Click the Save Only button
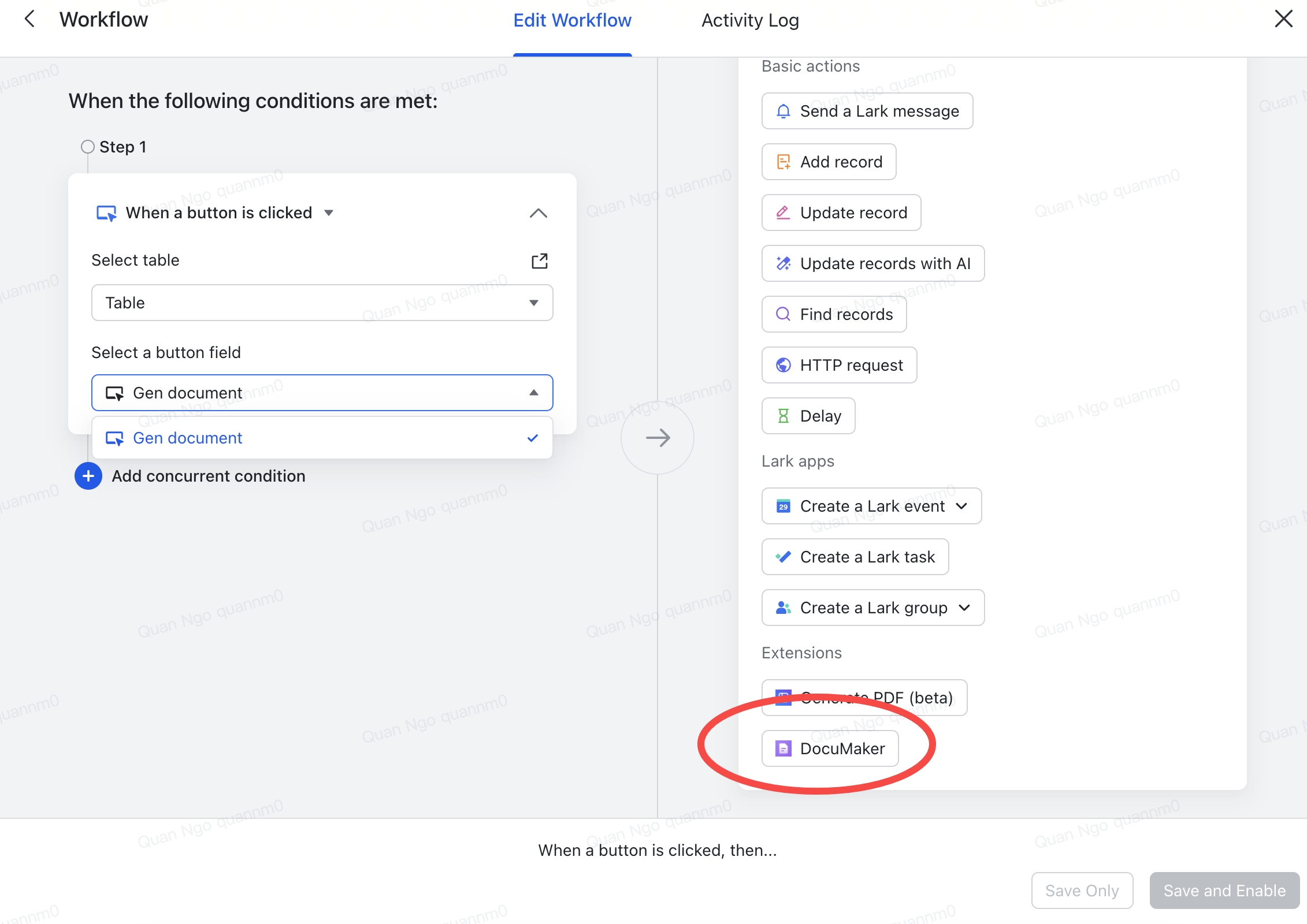The height and width of the screenshot is (924, 1307). 1082,891
